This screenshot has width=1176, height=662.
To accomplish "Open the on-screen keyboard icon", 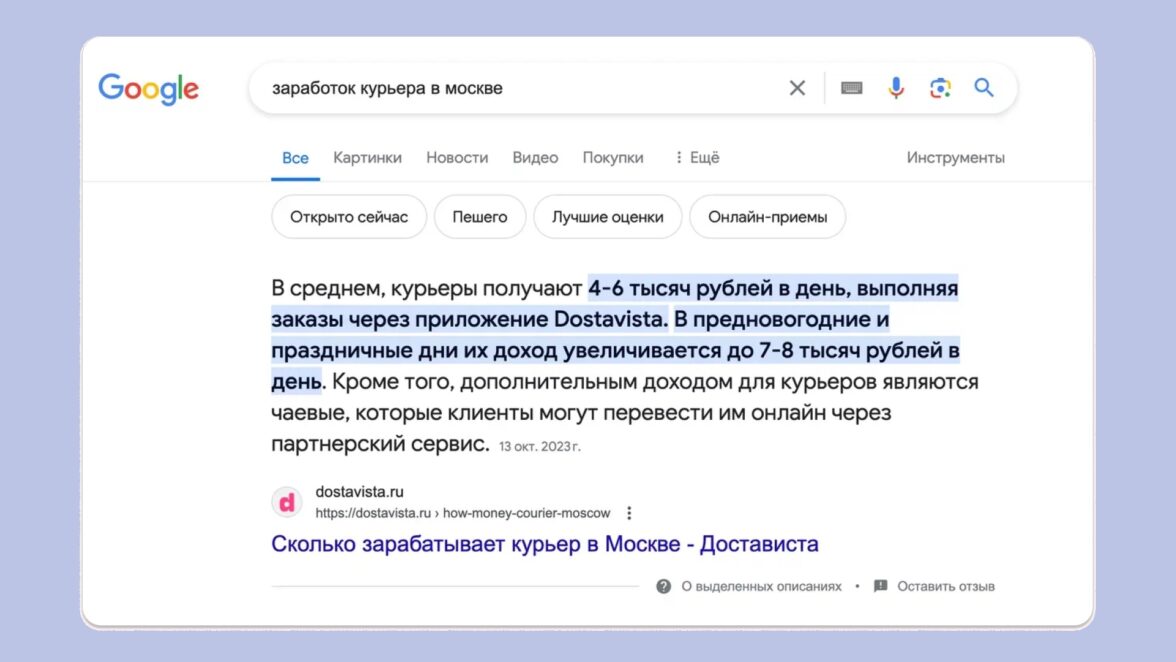I will [x=852, y=88].
